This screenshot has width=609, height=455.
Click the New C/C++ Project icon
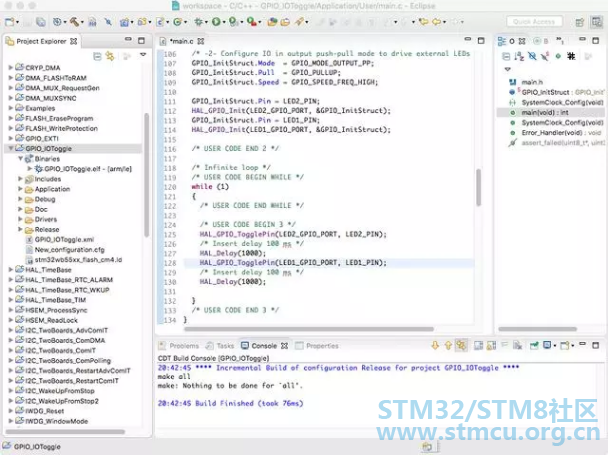coord(124,22)
